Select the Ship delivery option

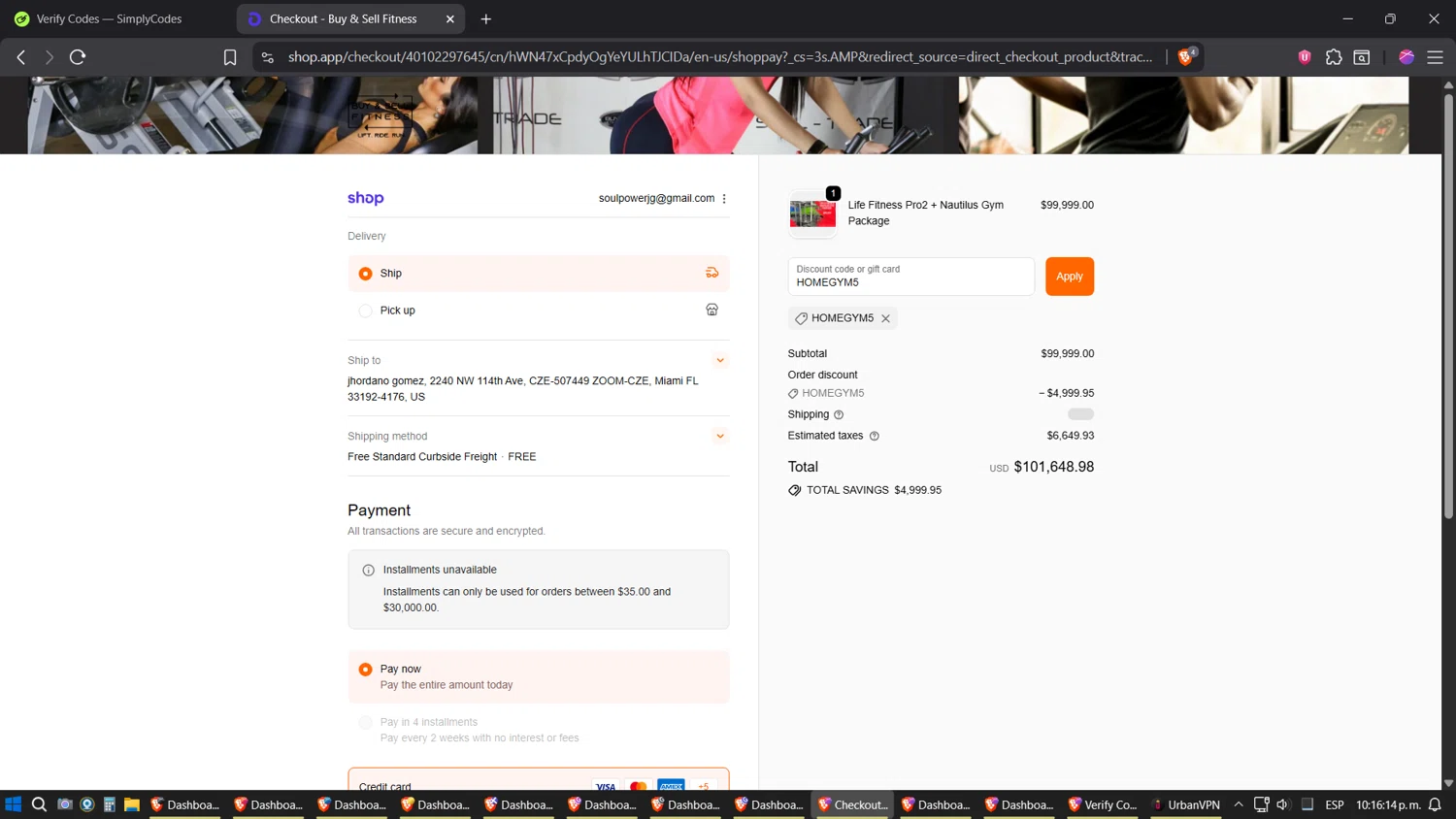point(539,274)
